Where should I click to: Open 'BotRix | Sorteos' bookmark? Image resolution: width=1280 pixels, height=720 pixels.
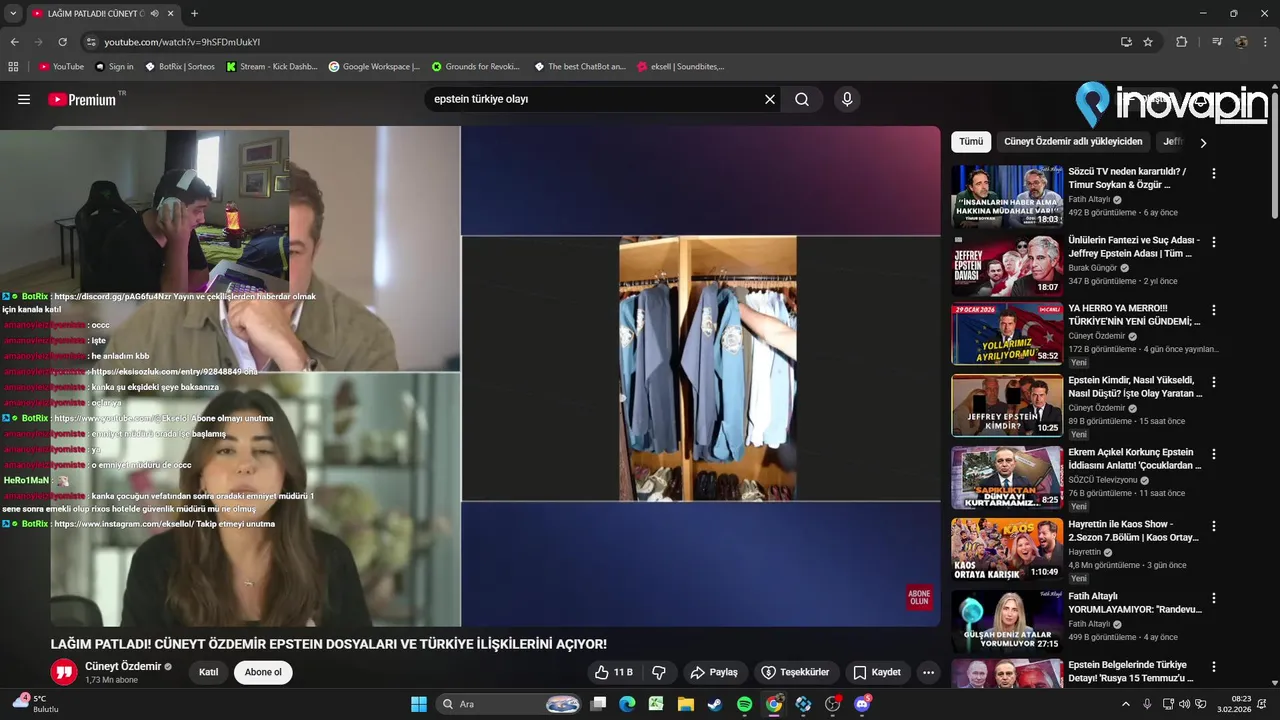180,66
